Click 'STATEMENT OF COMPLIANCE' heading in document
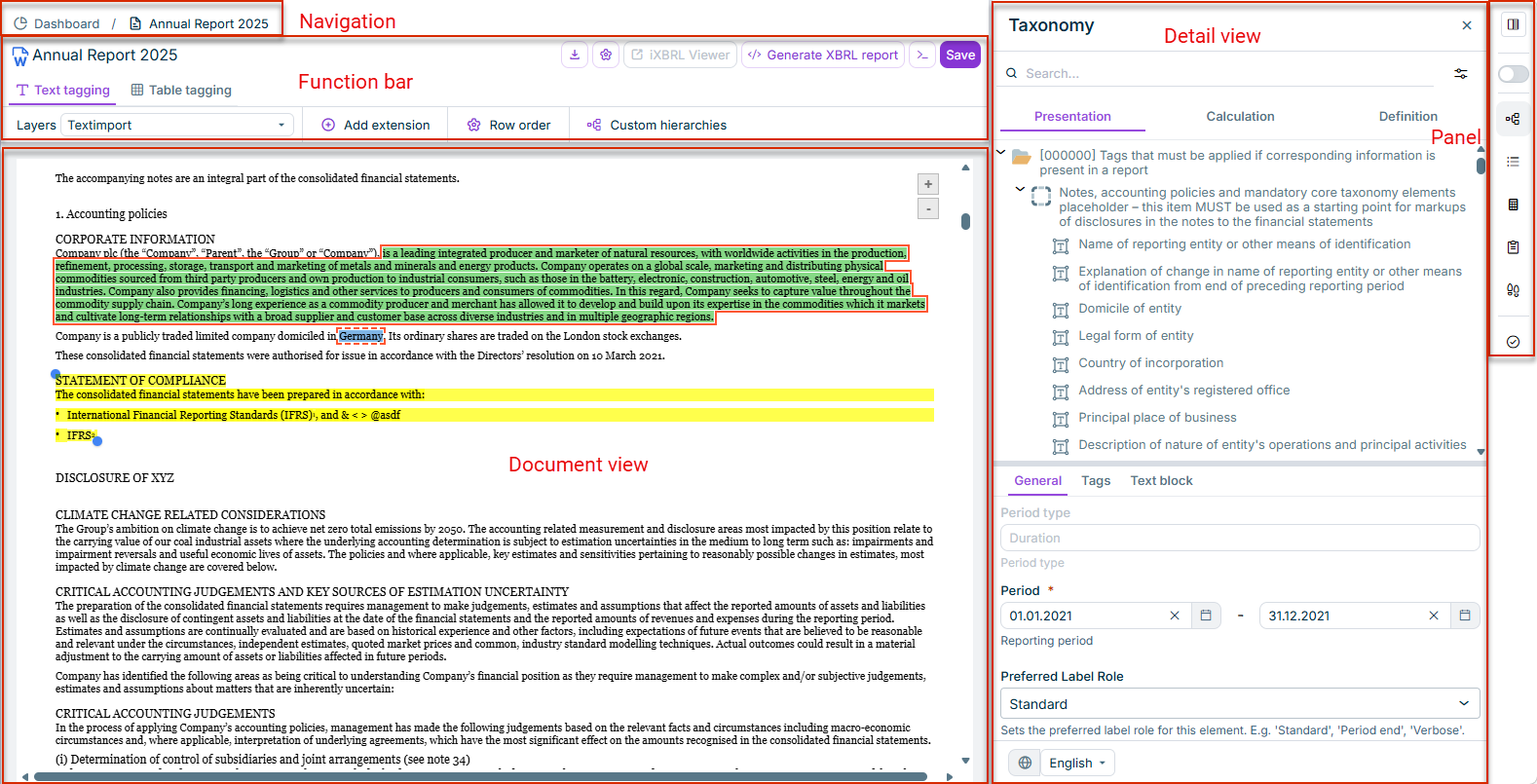1537x784 pixels. 140,380
